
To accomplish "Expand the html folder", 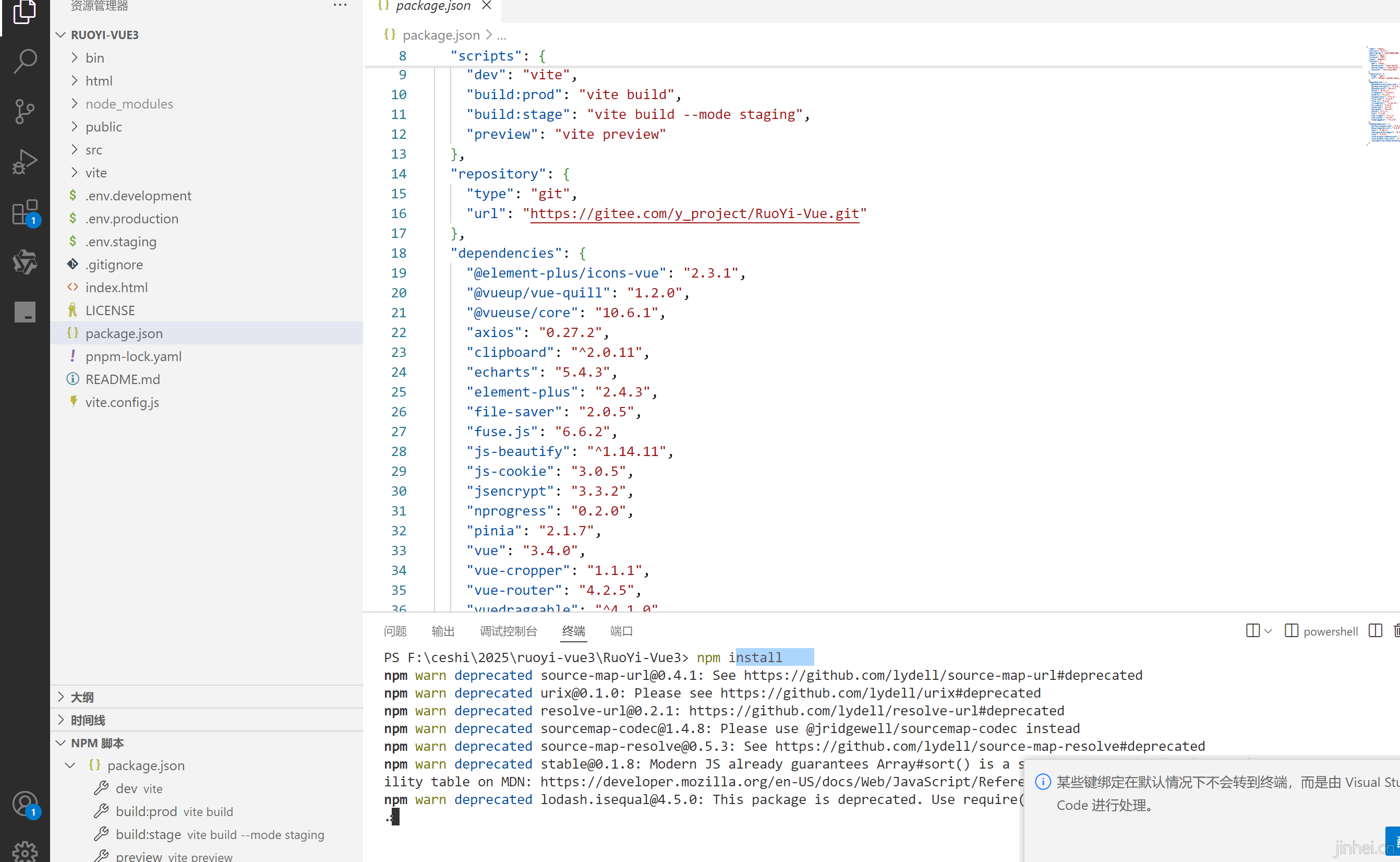I will click(x=75, y=80).
